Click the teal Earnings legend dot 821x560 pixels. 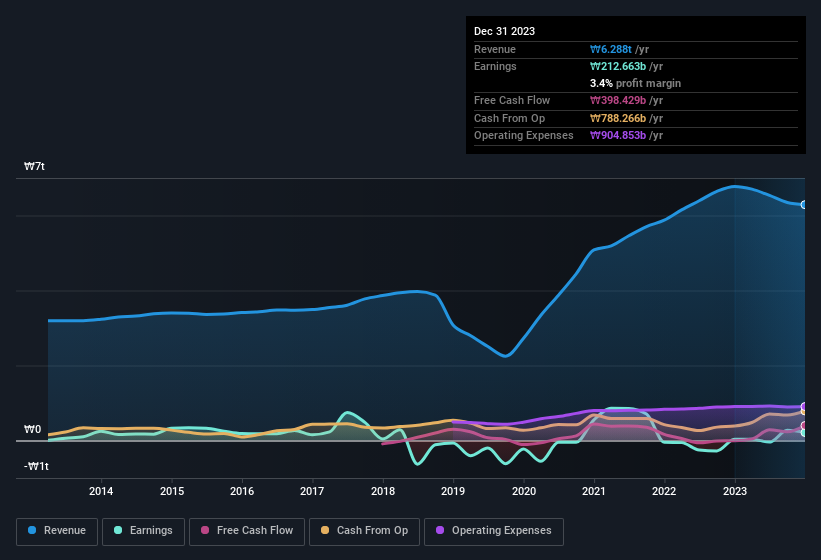pyautogui.click(x=118, y=530)
